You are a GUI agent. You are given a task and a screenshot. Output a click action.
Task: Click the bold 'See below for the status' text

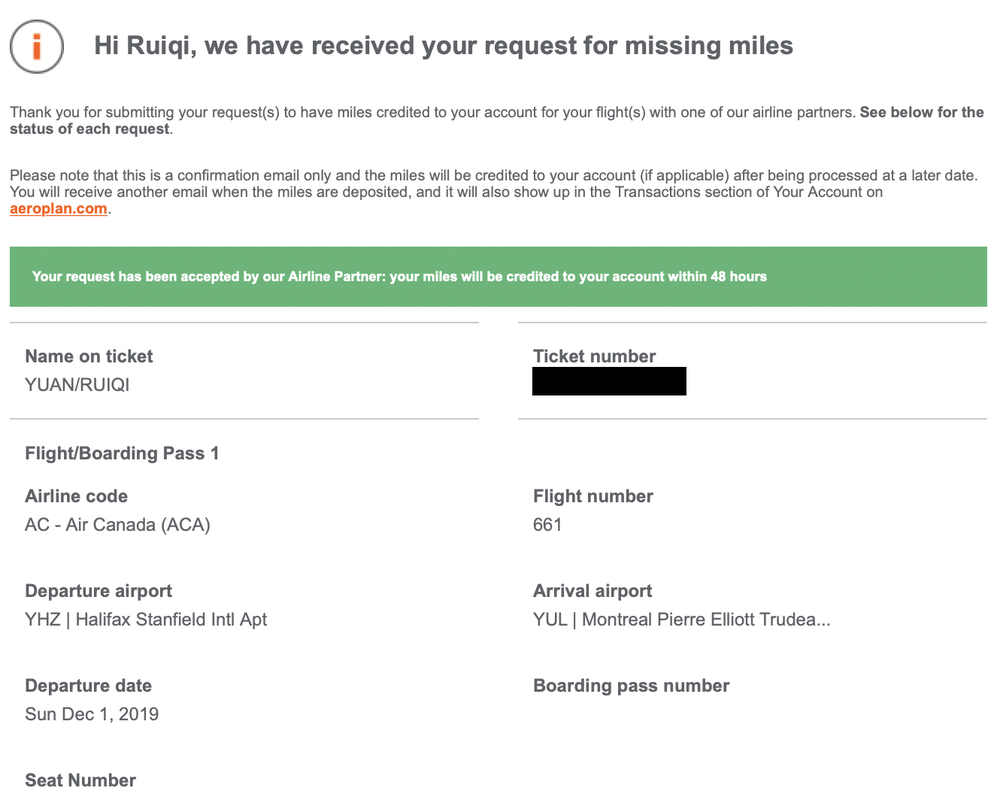click(x=921, y=112)
